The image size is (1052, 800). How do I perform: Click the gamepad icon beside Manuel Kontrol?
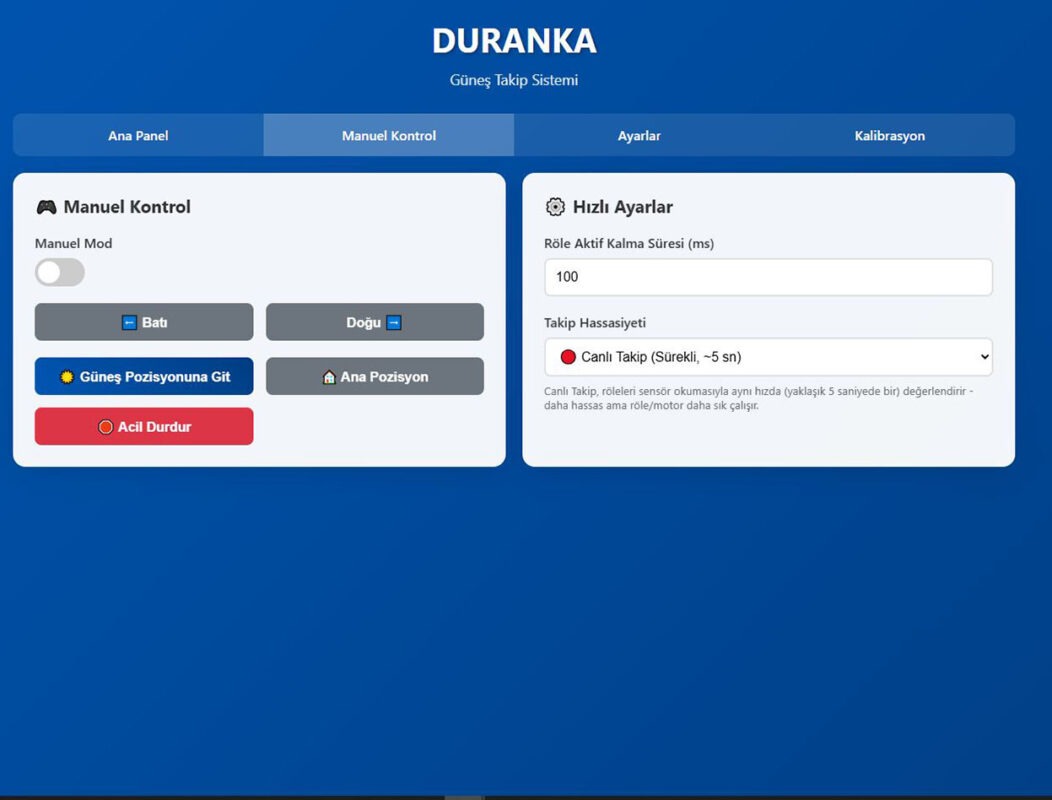(x=46, y=207)
